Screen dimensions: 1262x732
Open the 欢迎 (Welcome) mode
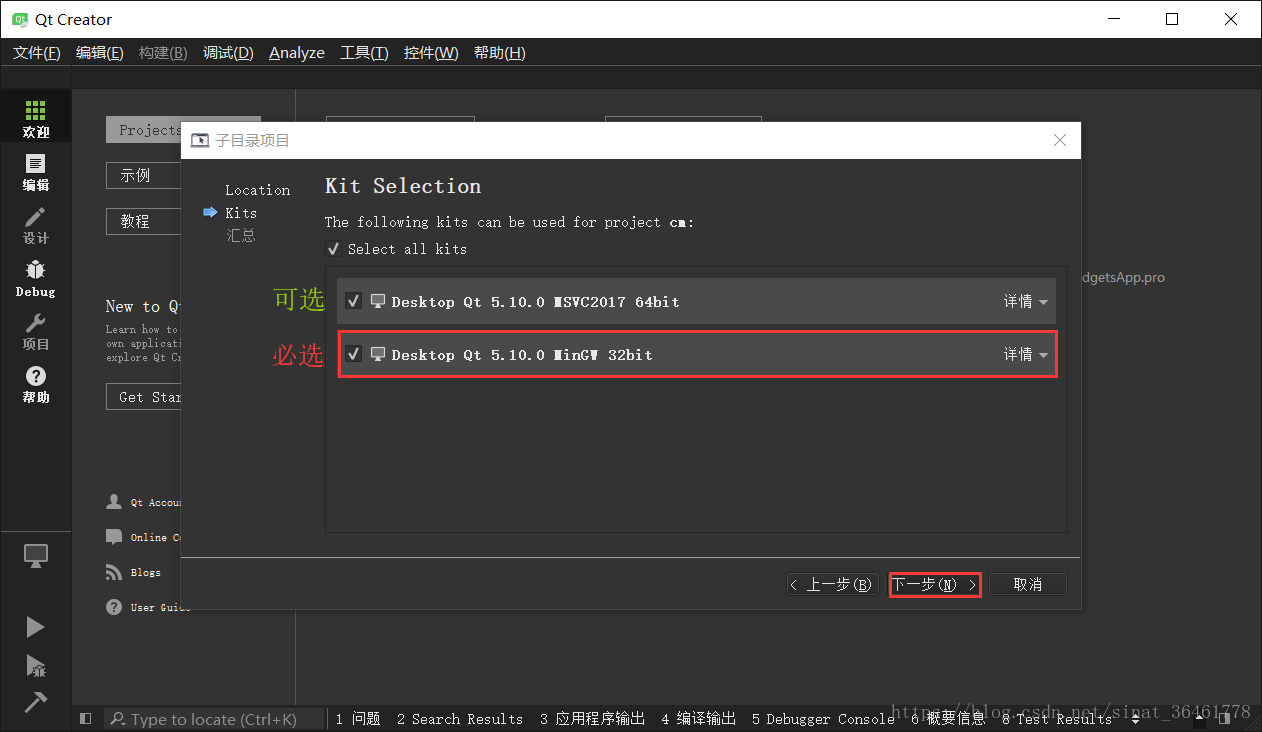(x=36, y=119)
